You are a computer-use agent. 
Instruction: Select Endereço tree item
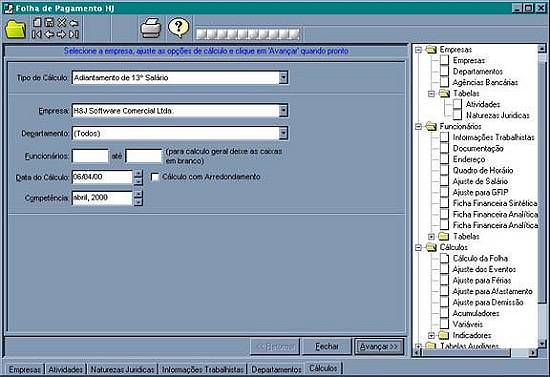click(x=469, y=160)
